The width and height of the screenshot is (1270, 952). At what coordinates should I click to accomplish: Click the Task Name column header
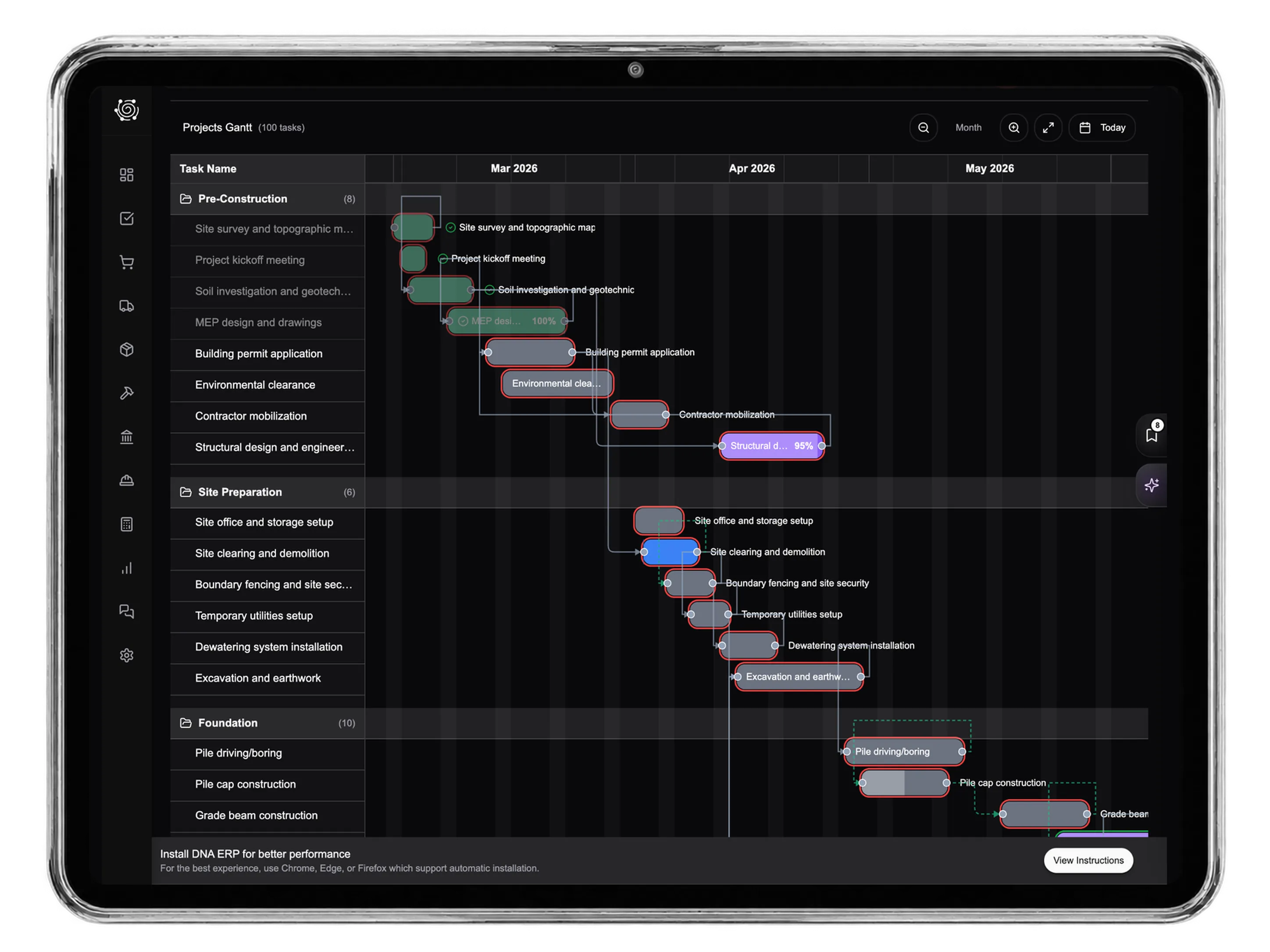point(268,169)
